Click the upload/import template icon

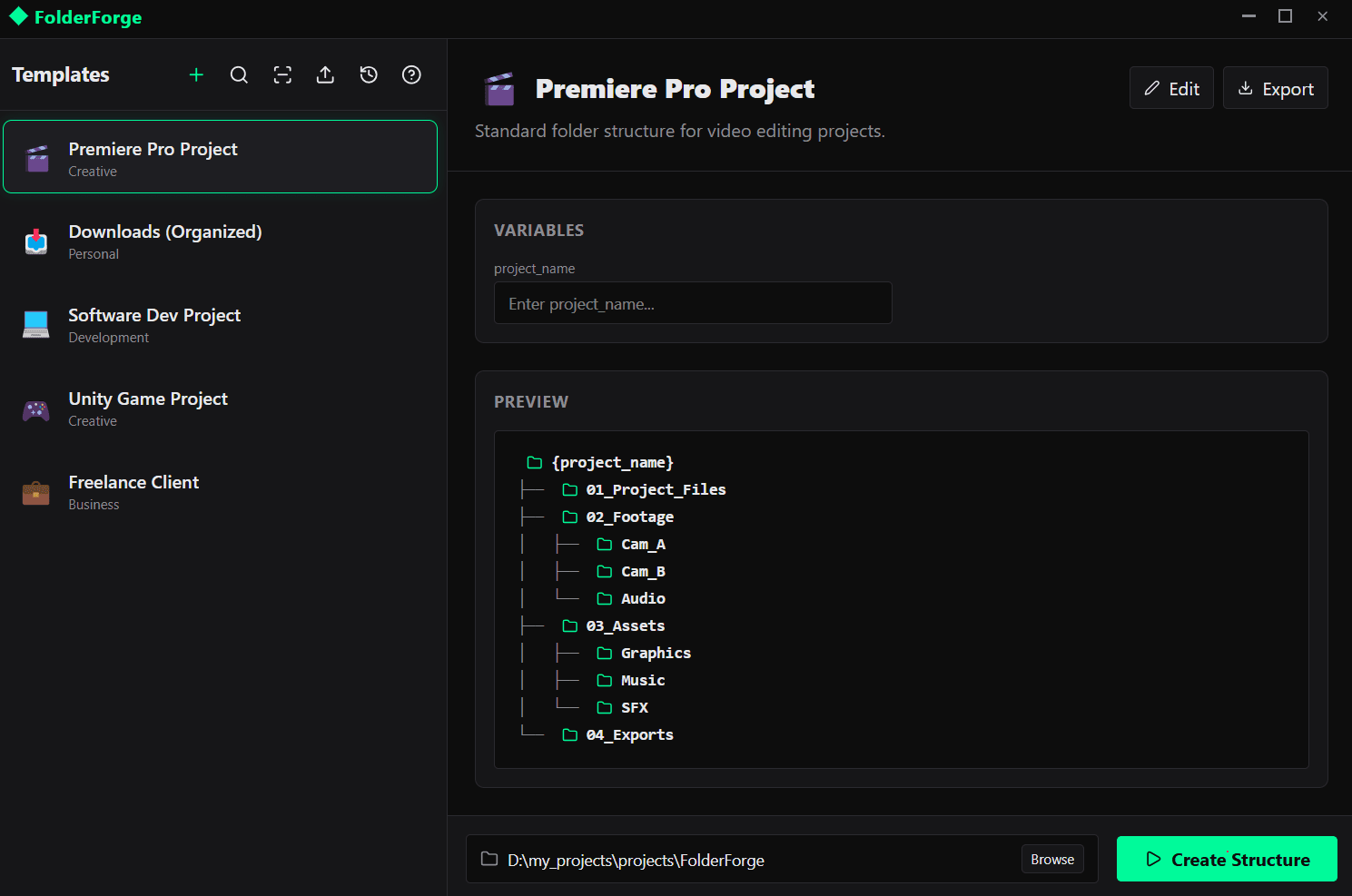[x=325, y=75]
